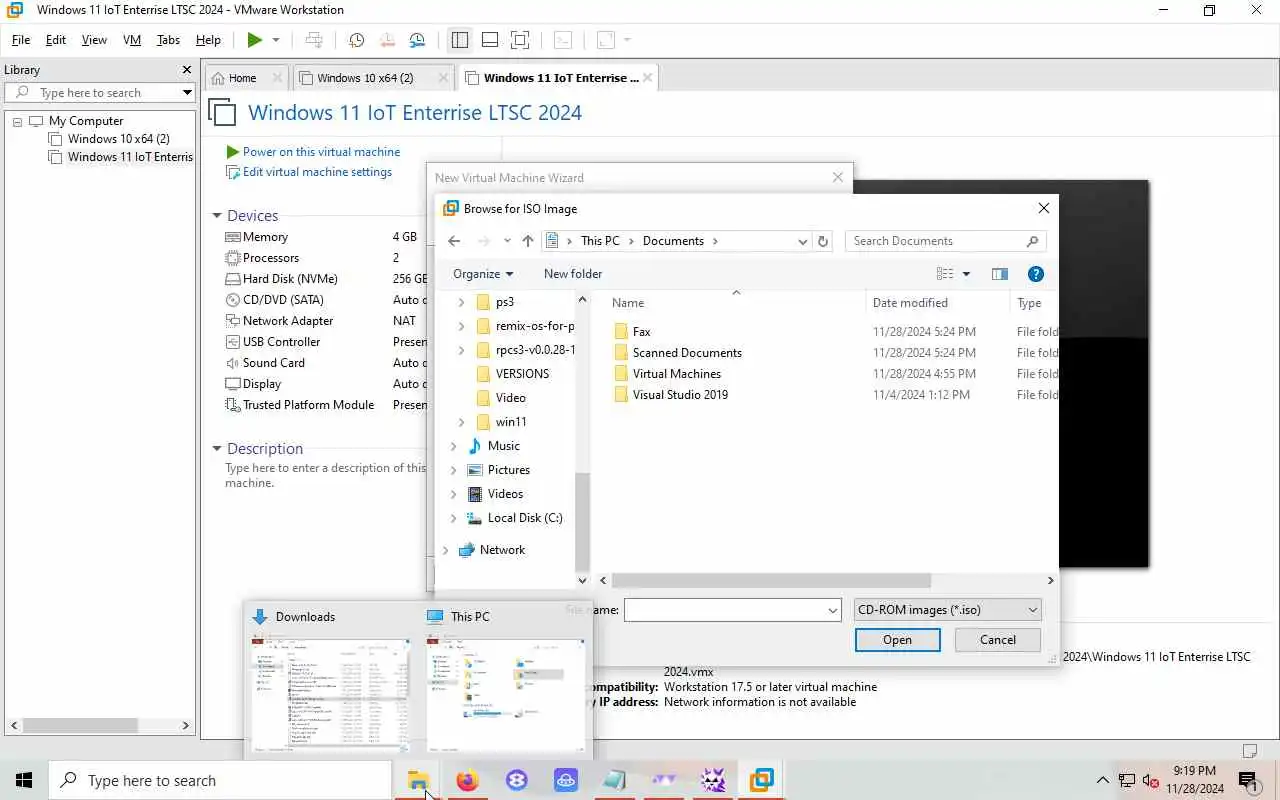Open the CD-ROM images file type dropdown

tap(948, 610)
